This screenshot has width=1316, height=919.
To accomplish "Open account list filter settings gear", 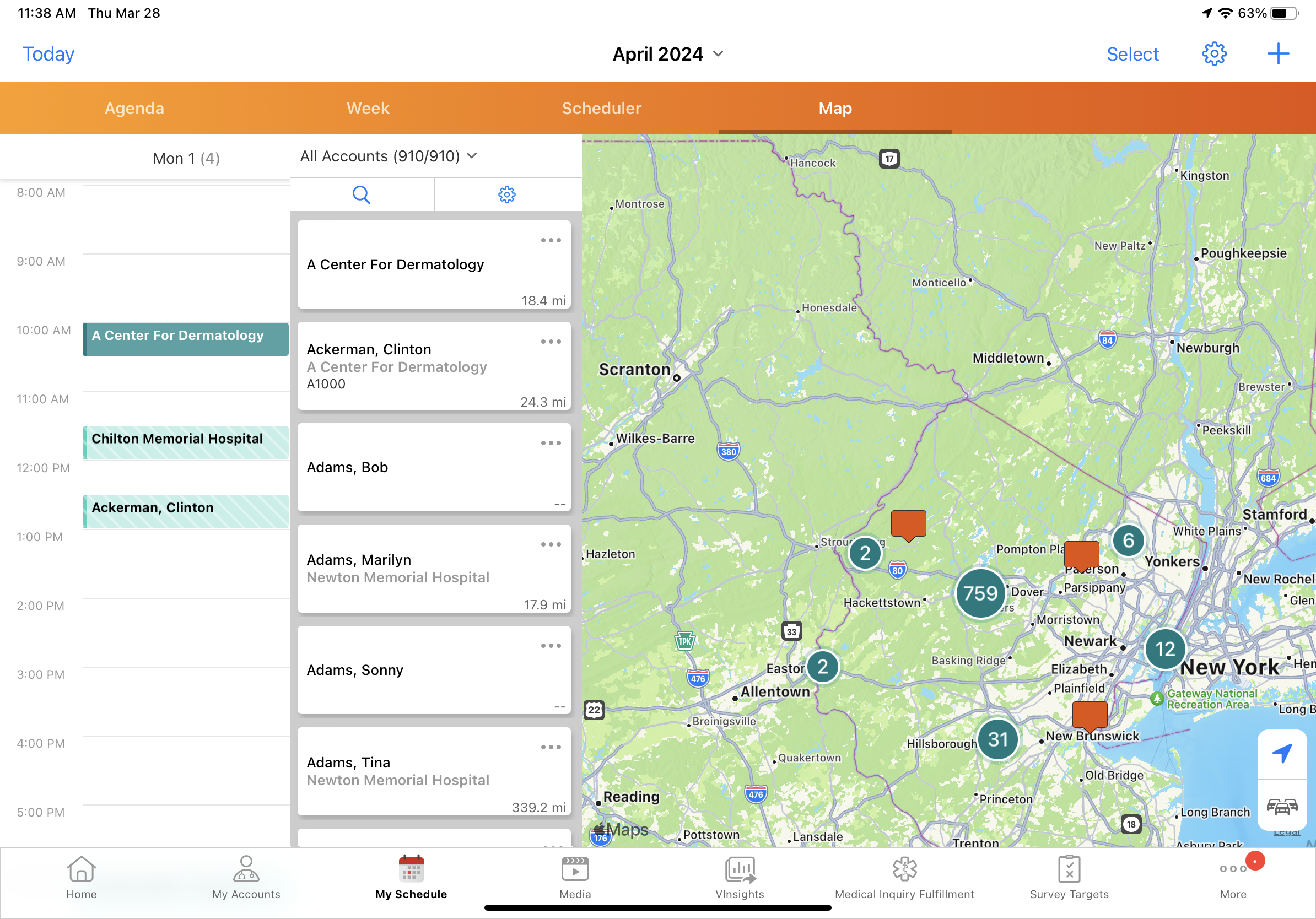I will [x=506, y=195].
